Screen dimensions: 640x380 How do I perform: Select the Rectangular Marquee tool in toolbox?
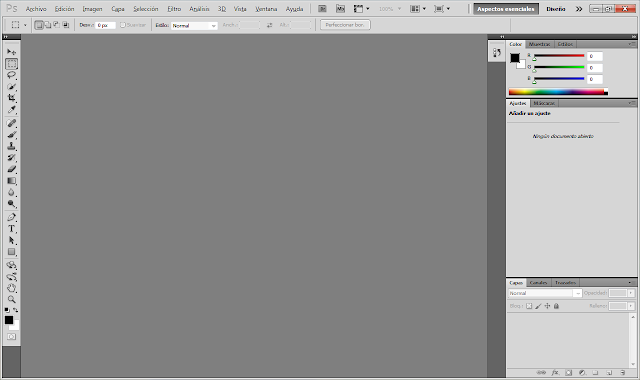coord(11,64)
